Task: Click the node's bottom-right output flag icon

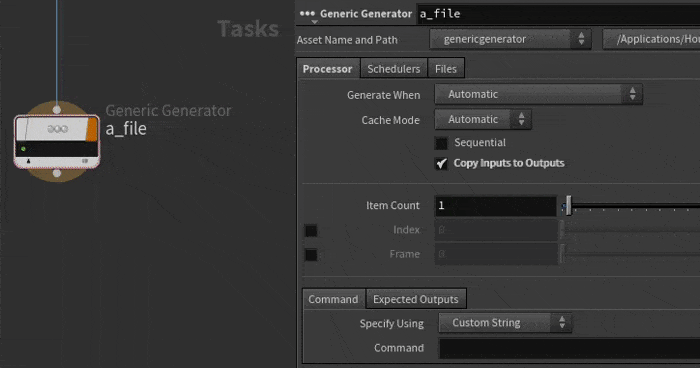Action: click(x=85, y=161)
